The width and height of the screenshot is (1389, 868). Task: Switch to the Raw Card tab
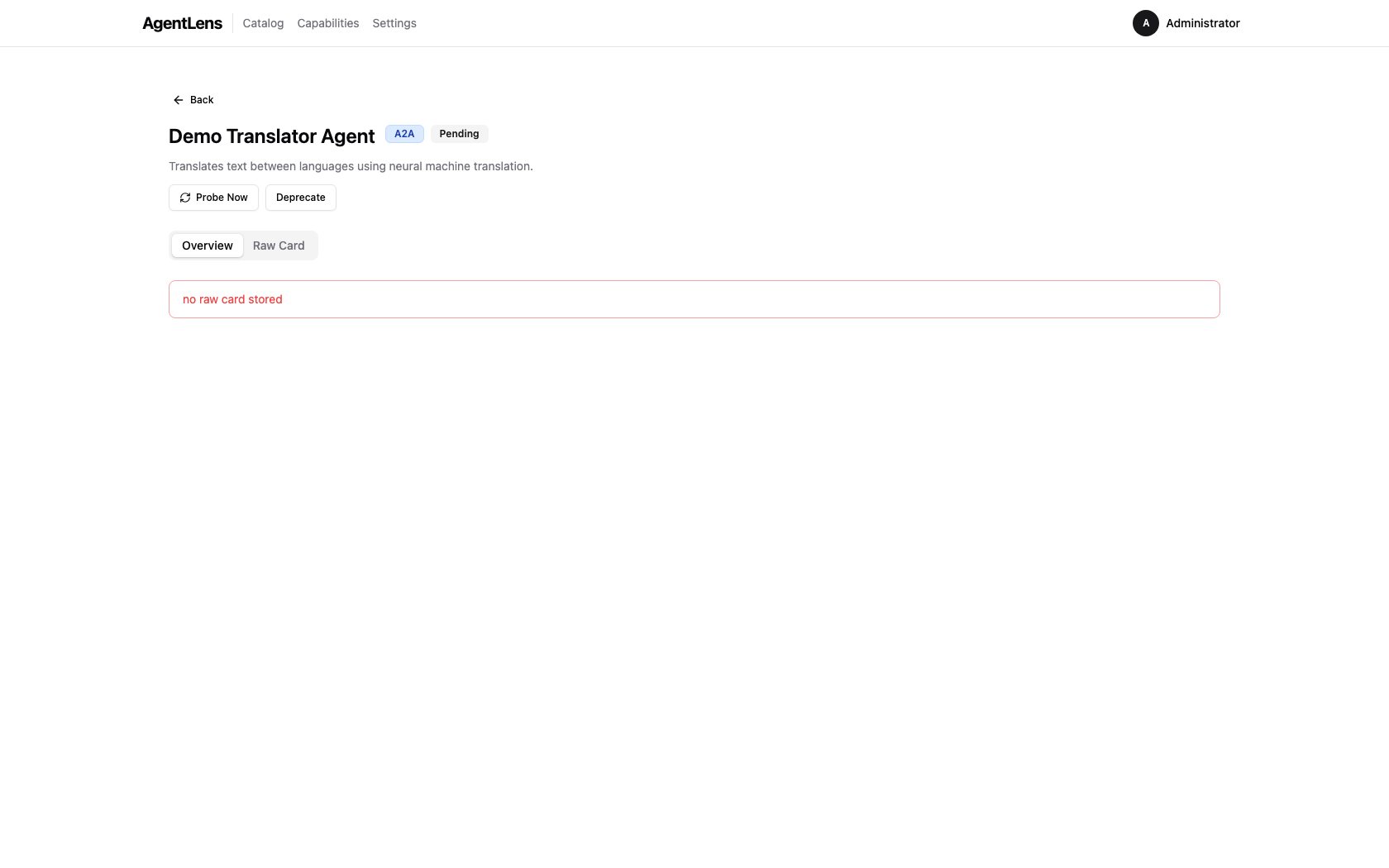pos(279,245)
